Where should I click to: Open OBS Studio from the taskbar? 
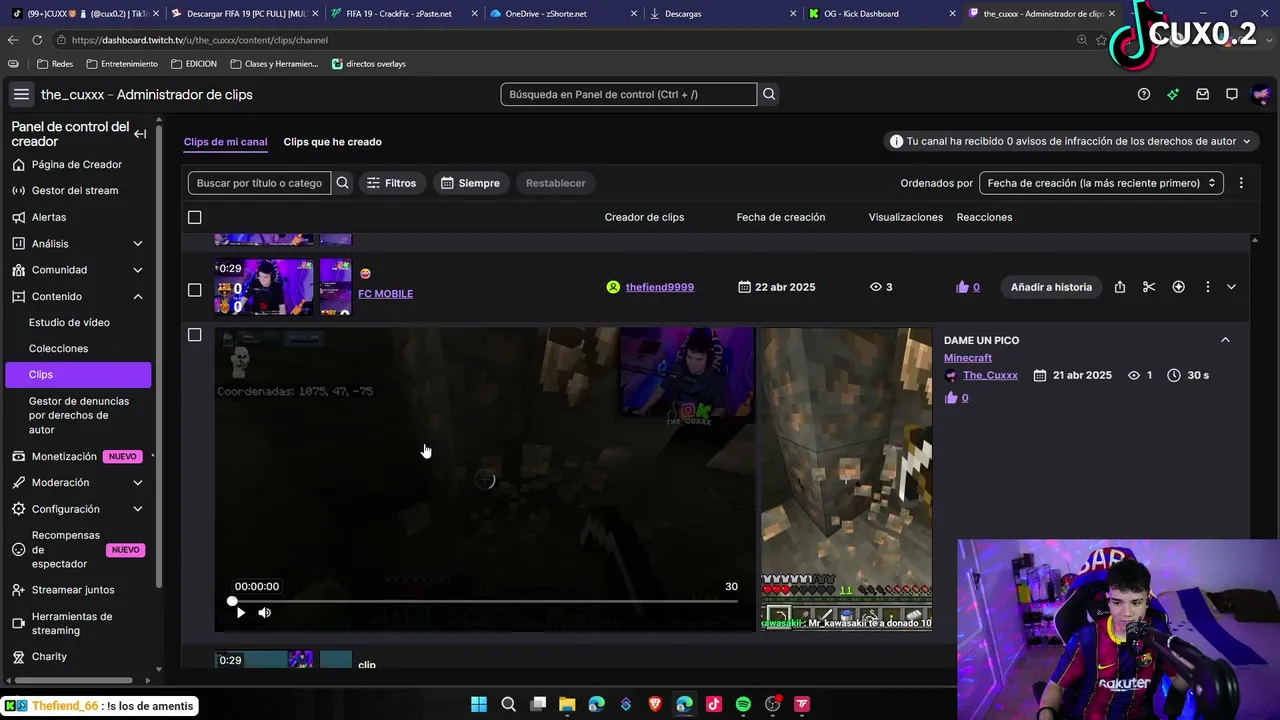(x=772, y=704)
